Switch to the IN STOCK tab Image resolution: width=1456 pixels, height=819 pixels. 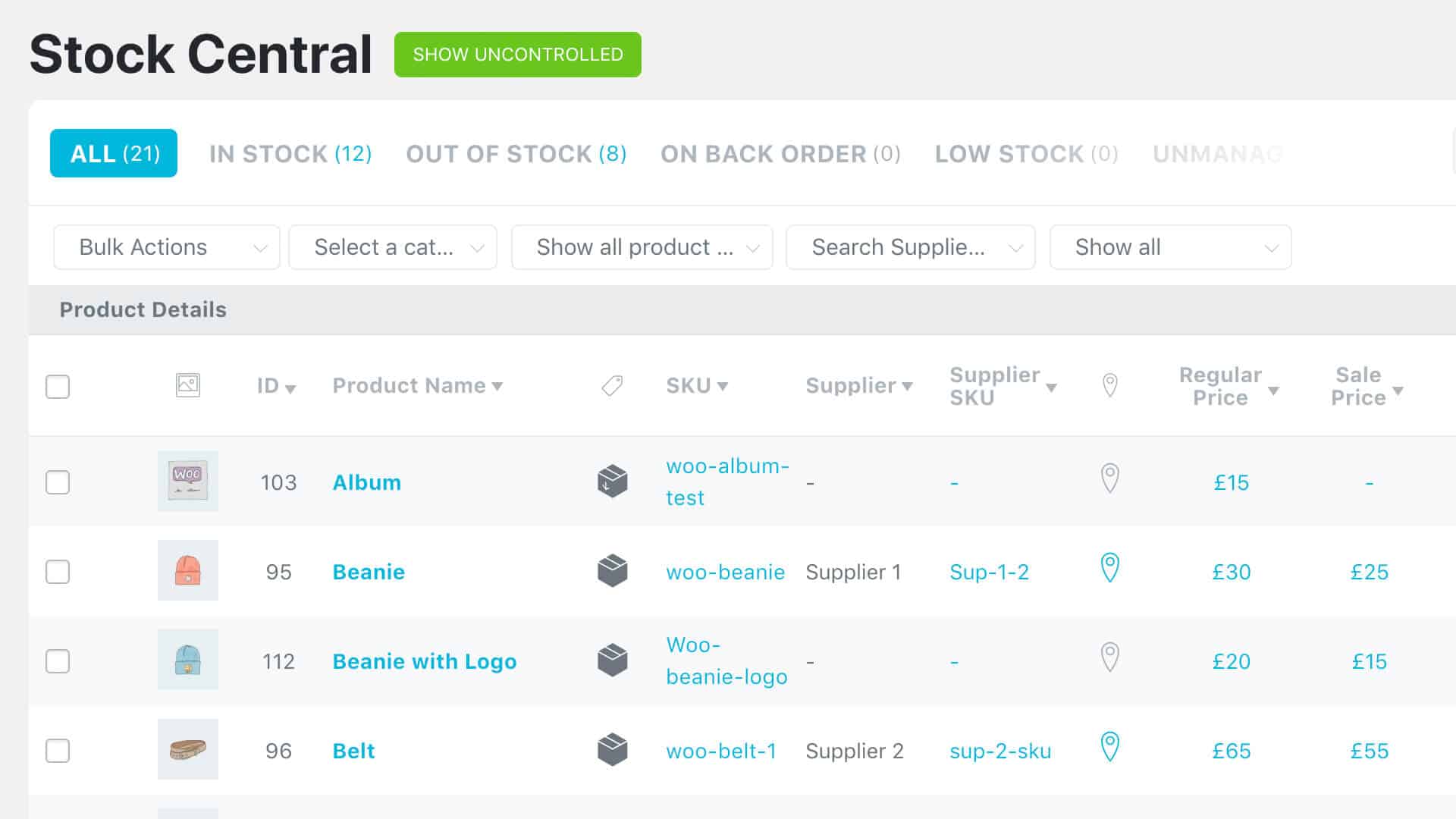click(x=289, y=153)
